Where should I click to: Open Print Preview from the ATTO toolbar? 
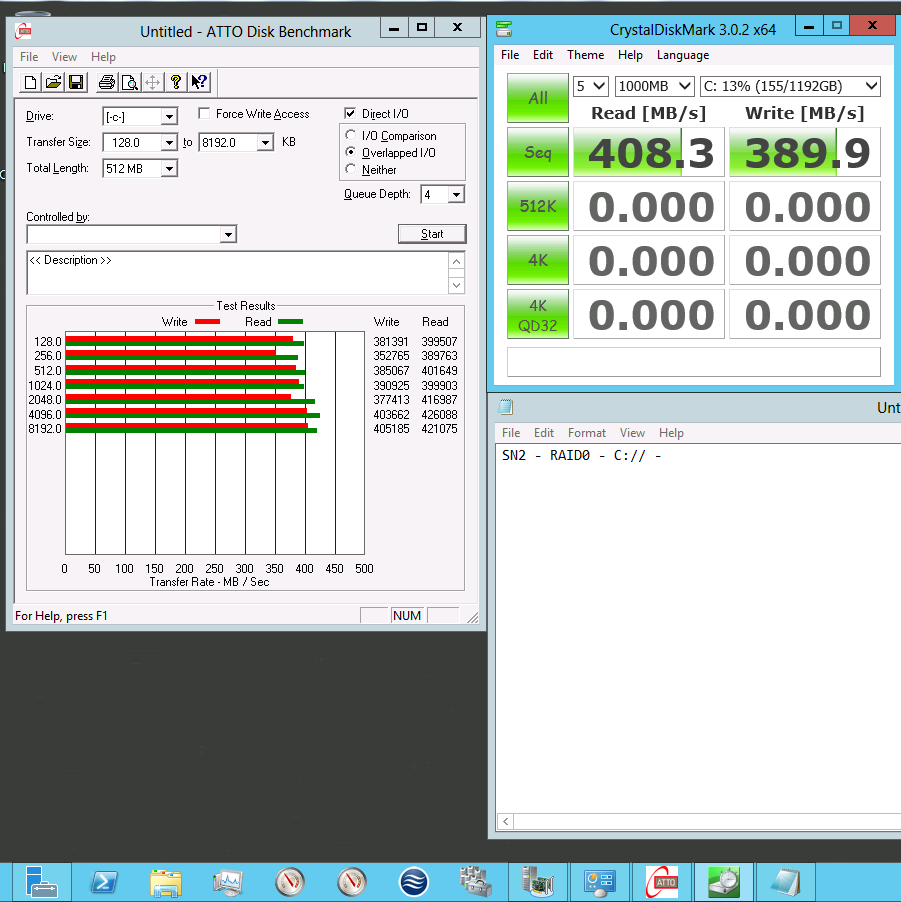pyautogui.click(x=130, y=82)
